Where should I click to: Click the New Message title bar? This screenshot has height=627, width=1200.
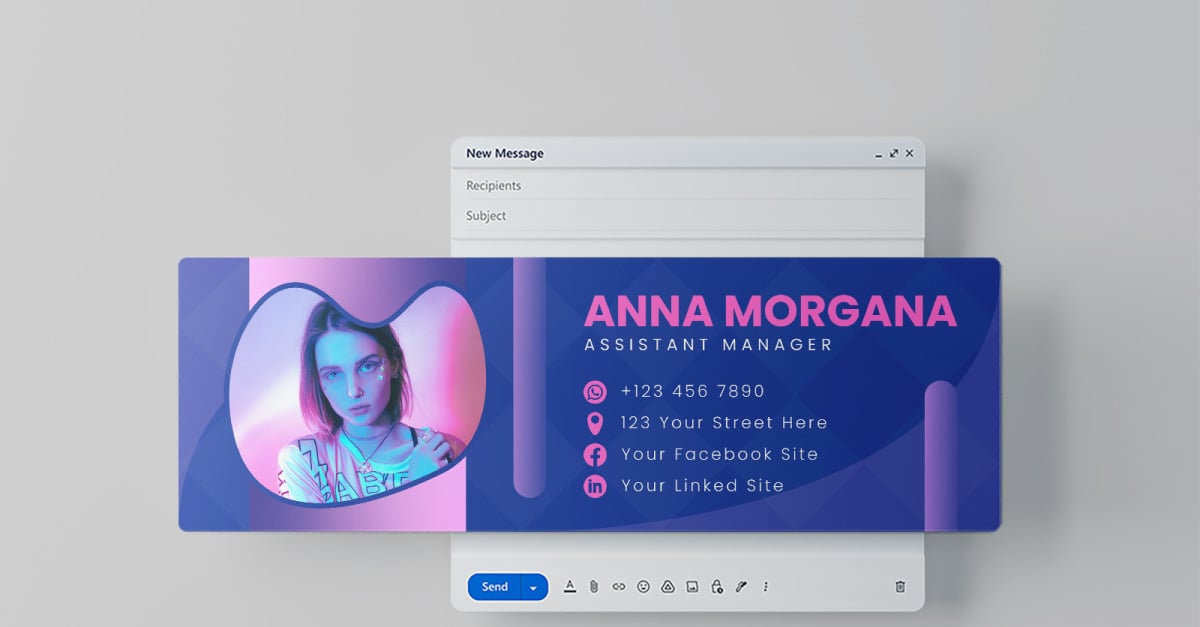505,153
